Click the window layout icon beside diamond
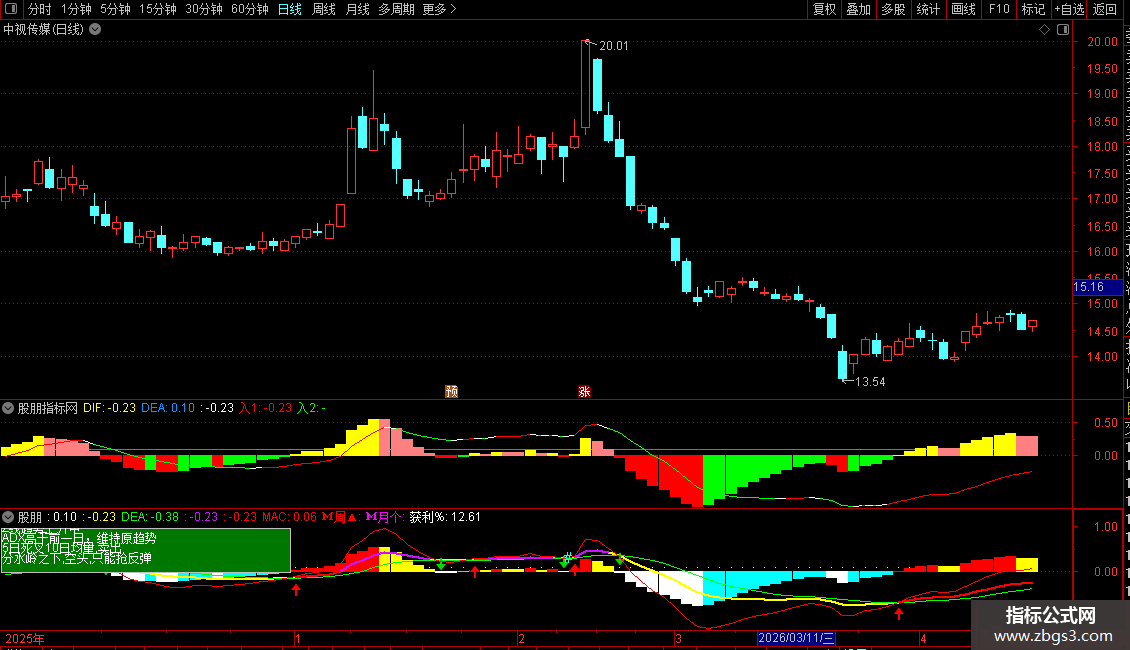 1063,30
